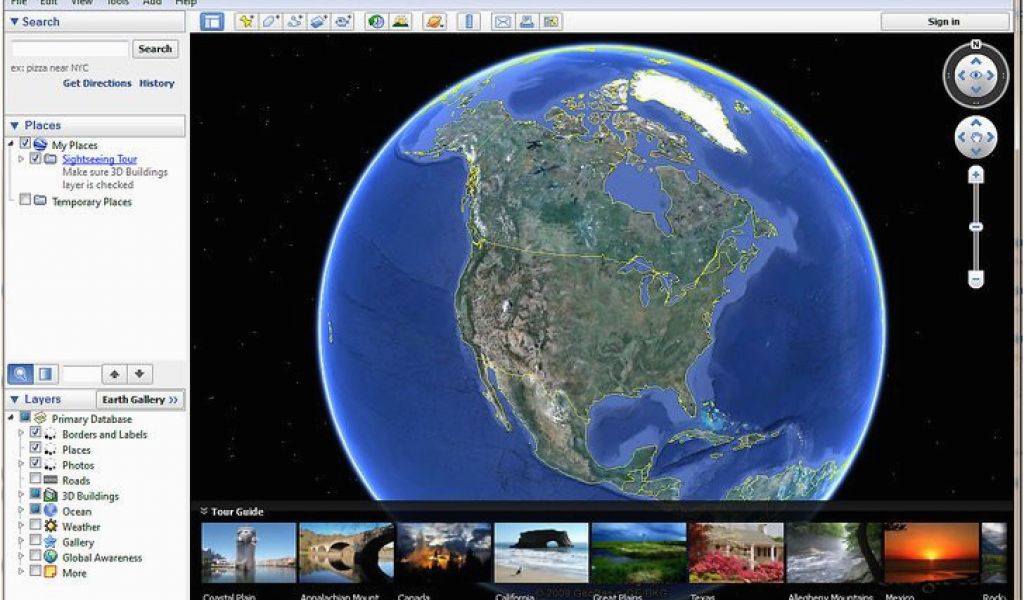Expand the Global Awareness layer node

tap(22, 556)
